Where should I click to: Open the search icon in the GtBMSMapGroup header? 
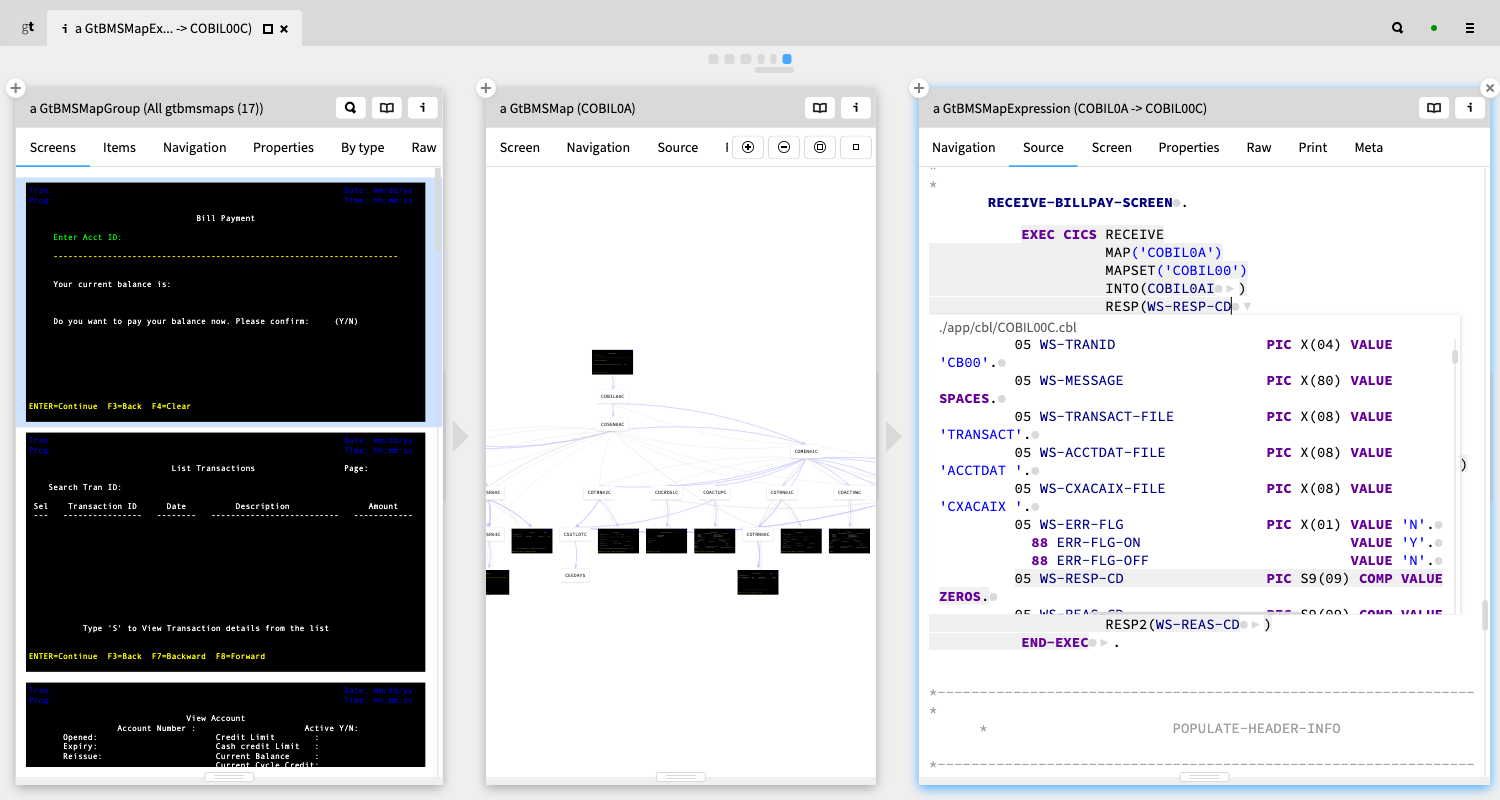click(x=349, y=108)
